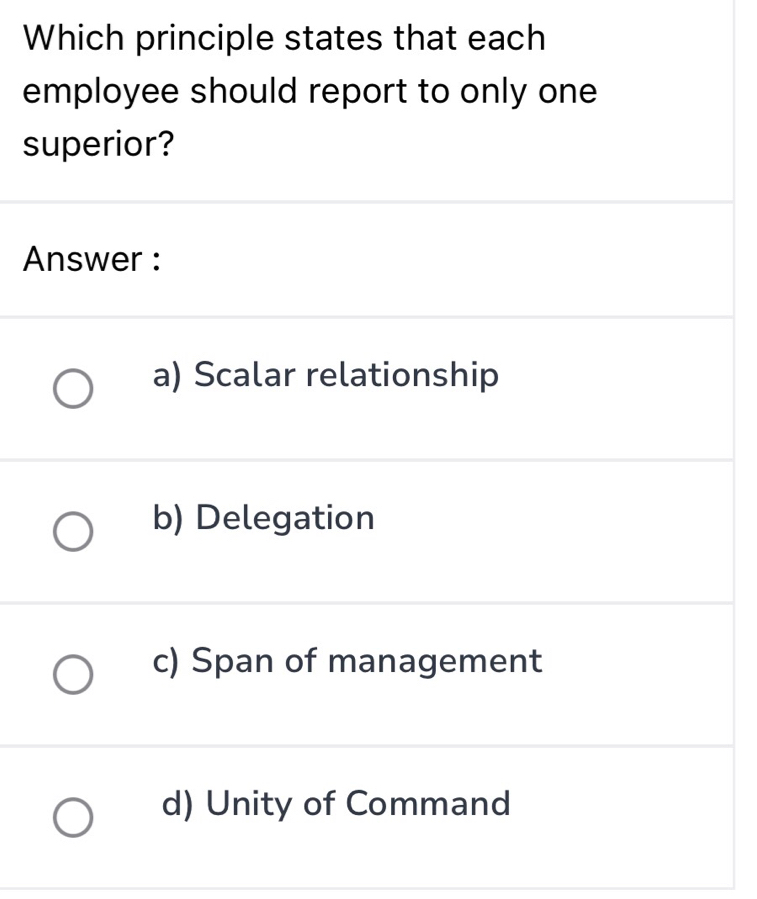The width and height of the screenshot is (757, 899).
Task: Click the text 'd) Unity of Command'
Action: [x=336, y=804]
